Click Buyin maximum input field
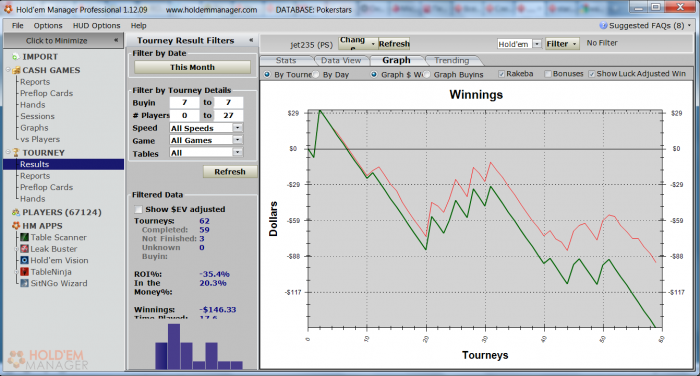The width and height of the screenshot is (700, 376). (x=228, y=102)
